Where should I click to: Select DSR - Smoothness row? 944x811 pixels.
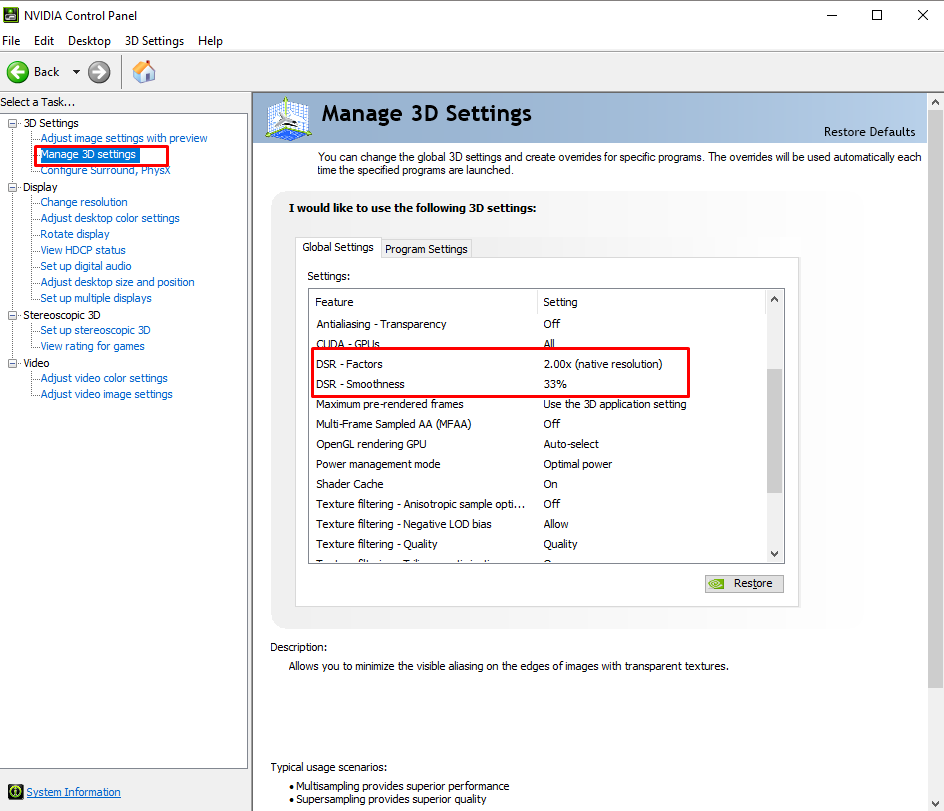538,384
